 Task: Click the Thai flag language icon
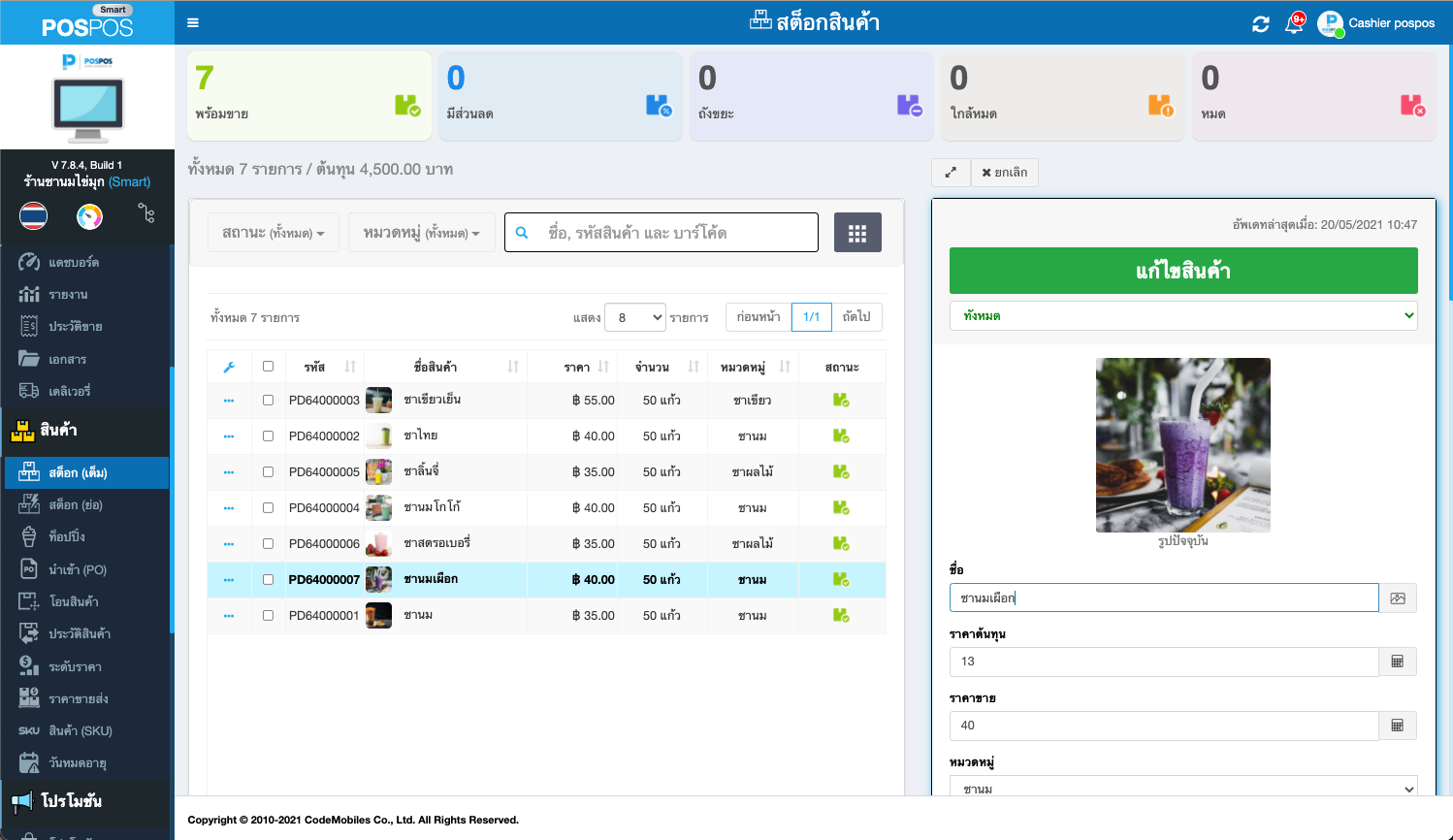(x=34, y=215)
